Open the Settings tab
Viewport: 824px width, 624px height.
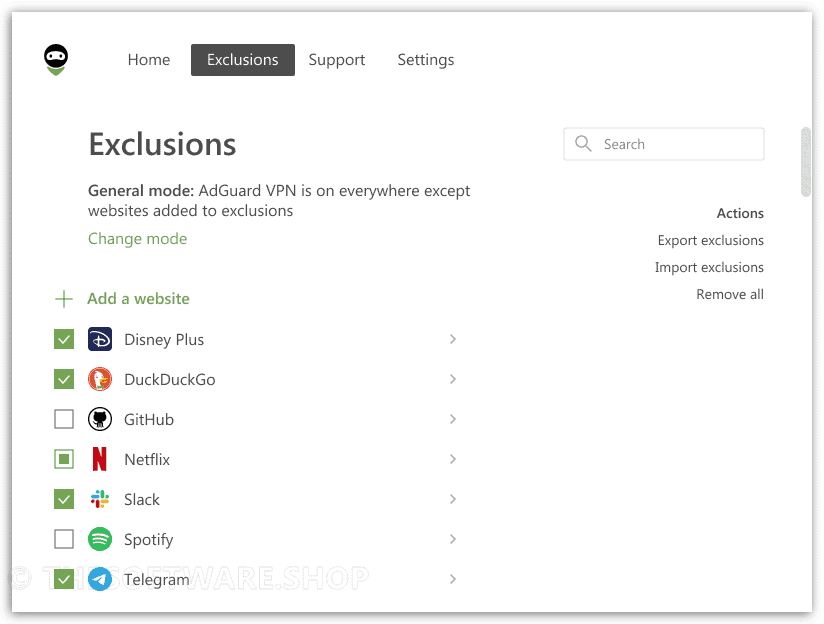(x=426, y=60)
